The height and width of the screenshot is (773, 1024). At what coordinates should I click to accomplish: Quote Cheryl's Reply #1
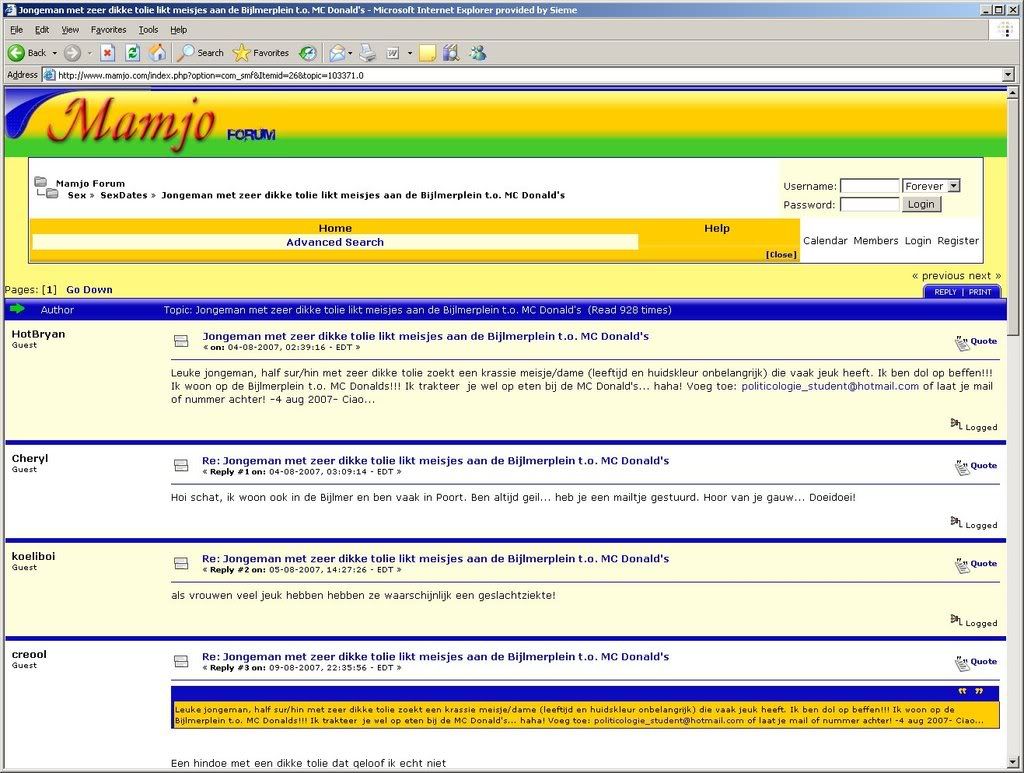click(x=976, y=466)
